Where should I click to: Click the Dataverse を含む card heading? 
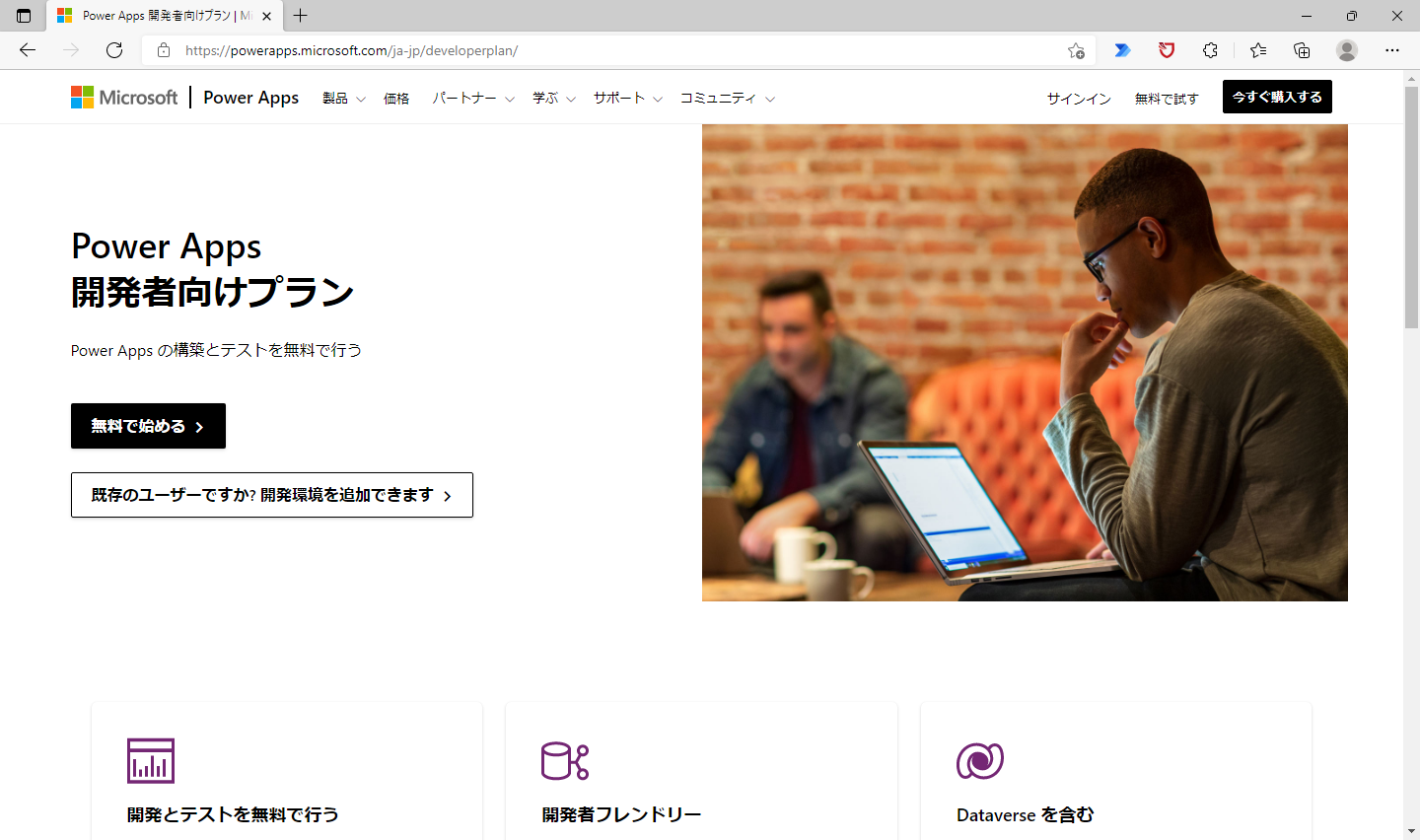(x=1025, y=814)
